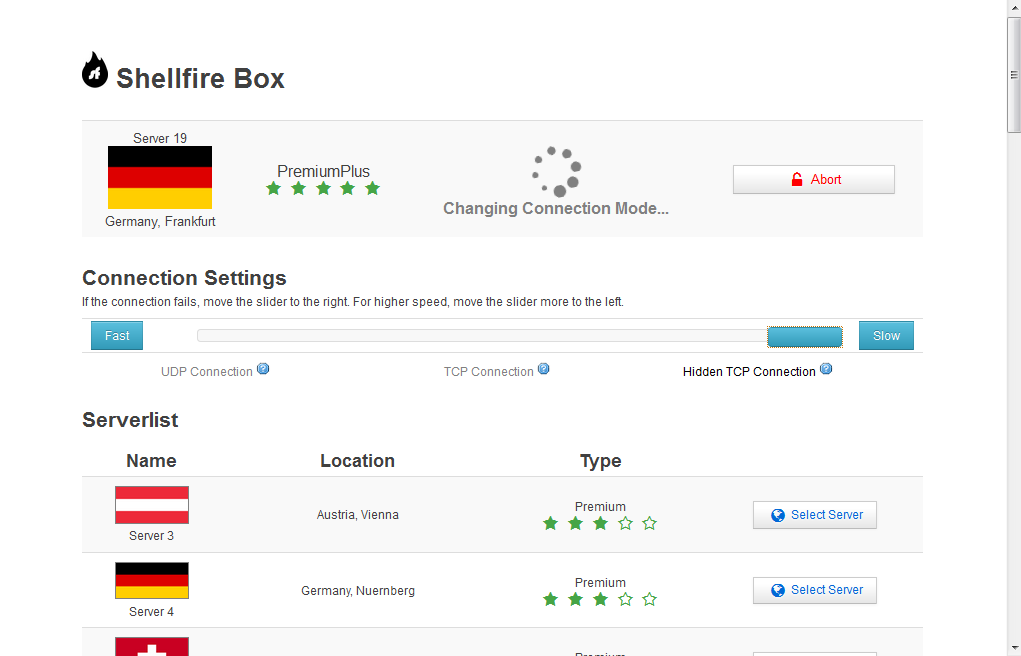
Task: Click the Germany flag of Server 4
Action: (152, 580)
